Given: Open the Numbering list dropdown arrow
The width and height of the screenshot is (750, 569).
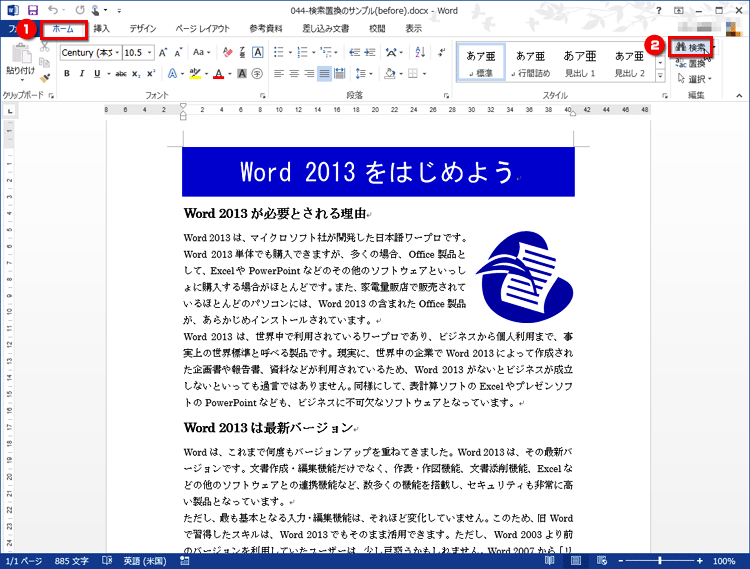Looking at the screenshot, I should coord(313,52).
